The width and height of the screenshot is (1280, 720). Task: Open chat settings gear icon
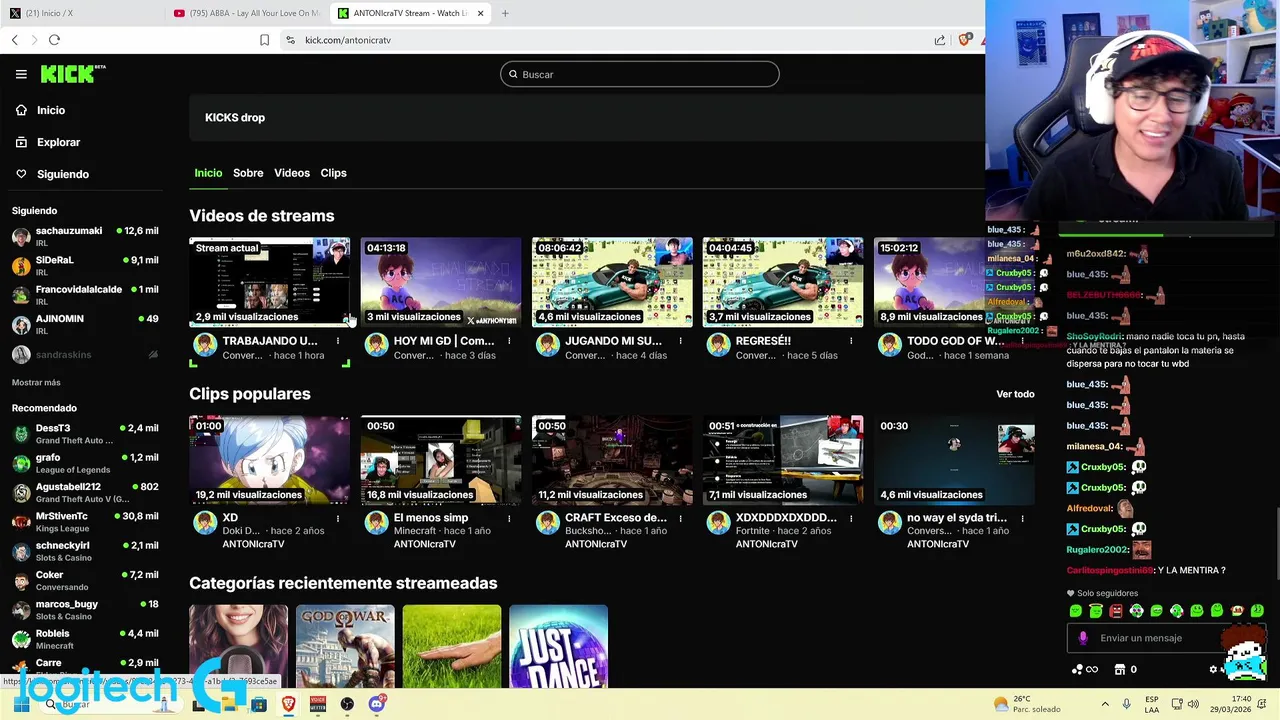[1214, 669]
